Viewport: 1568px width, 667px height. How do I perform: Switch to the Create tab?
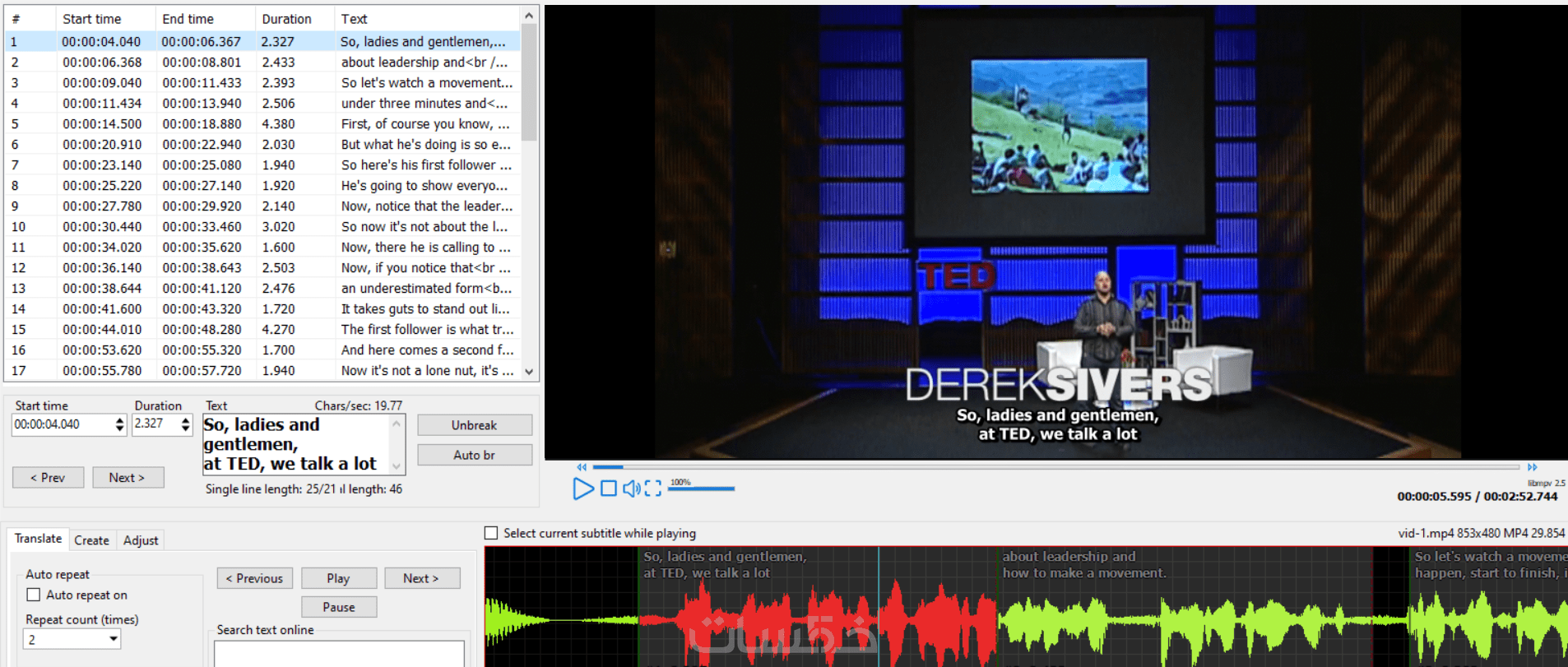tap(91, 540)
